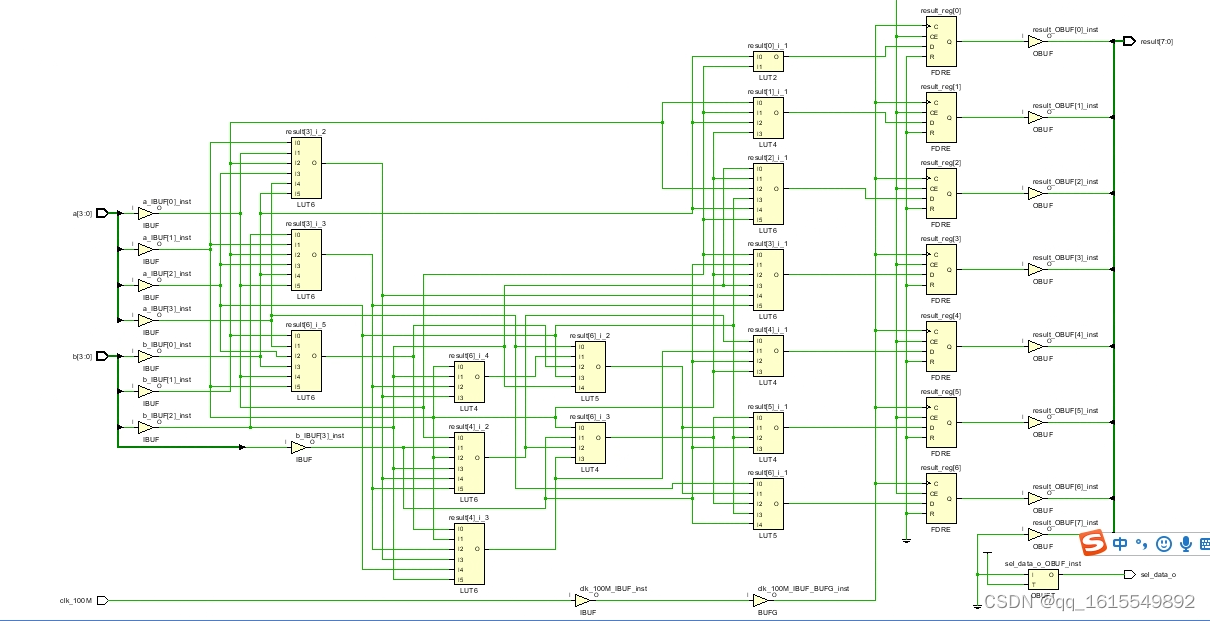Select the result_OBUF[4]_inst output buffer
The image size is (1210, 621).
click(1035, 346)
